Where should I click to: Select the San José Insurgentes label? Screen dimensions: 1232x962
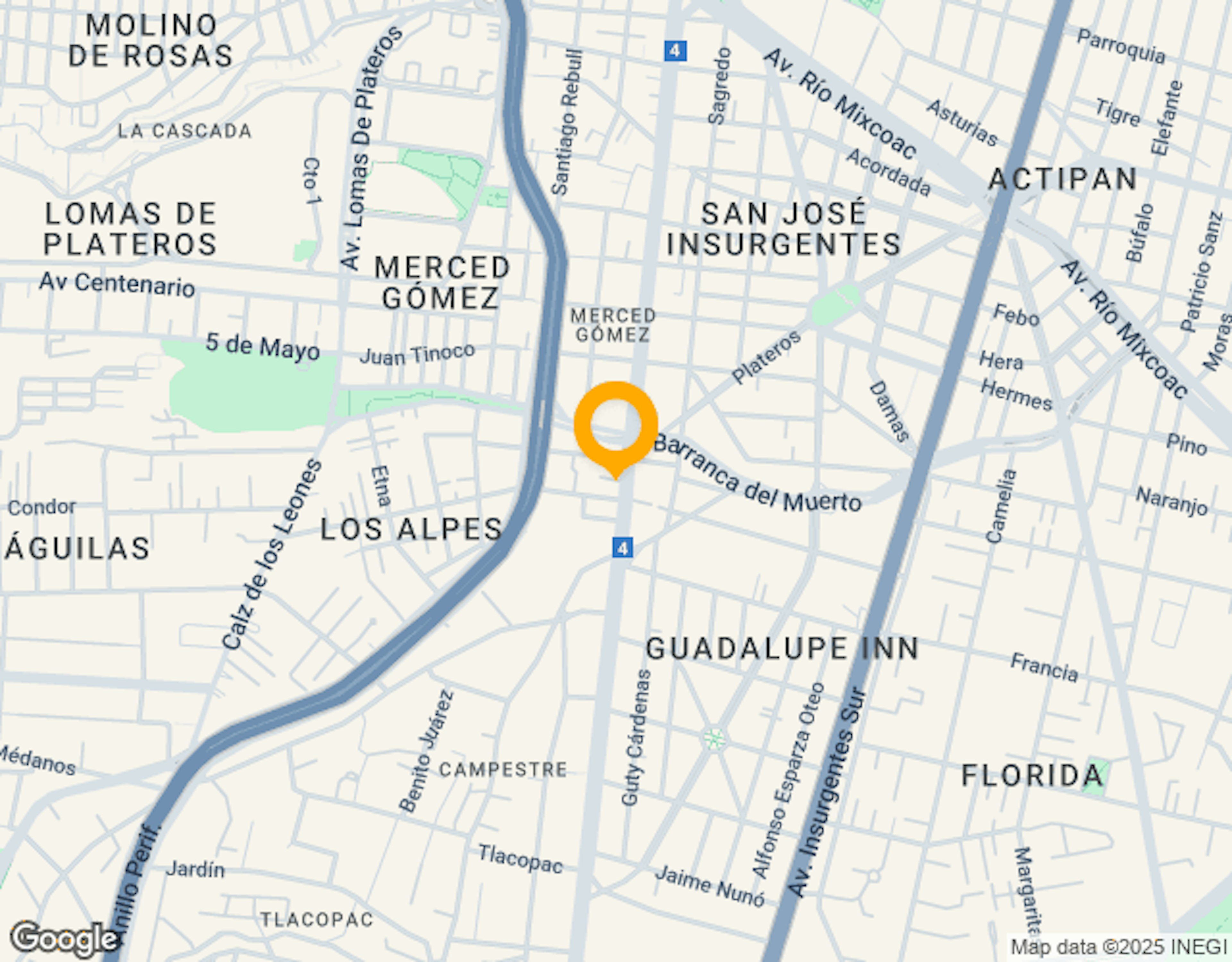(x=783, y=229)
